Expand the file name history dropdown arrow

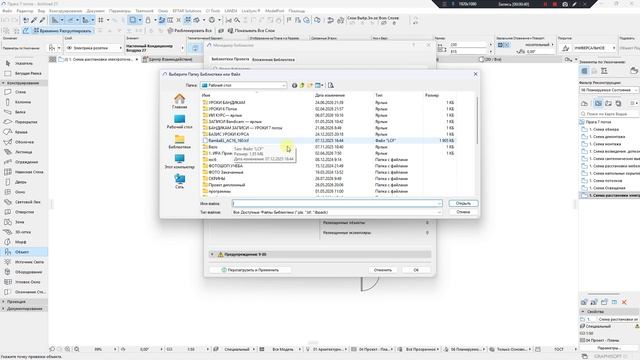coord(439,204)
